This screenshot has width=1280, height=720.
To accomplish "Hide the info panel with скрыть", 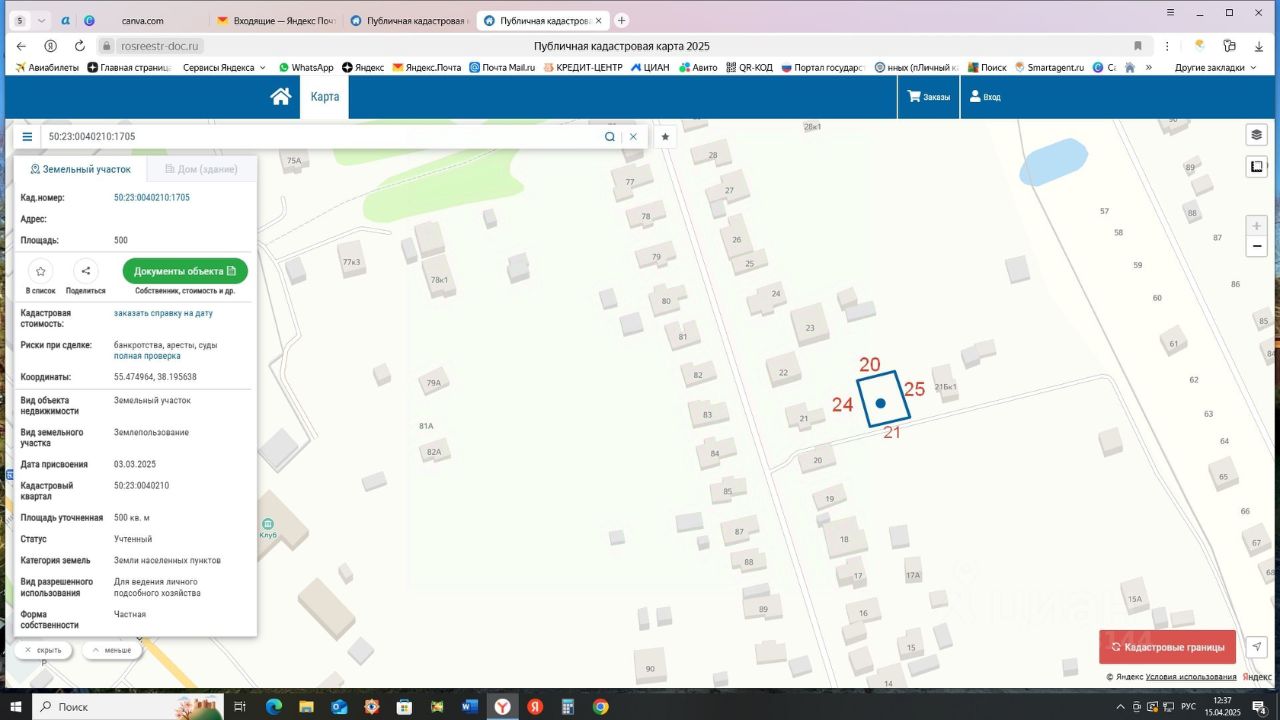I will coord(43,650).
